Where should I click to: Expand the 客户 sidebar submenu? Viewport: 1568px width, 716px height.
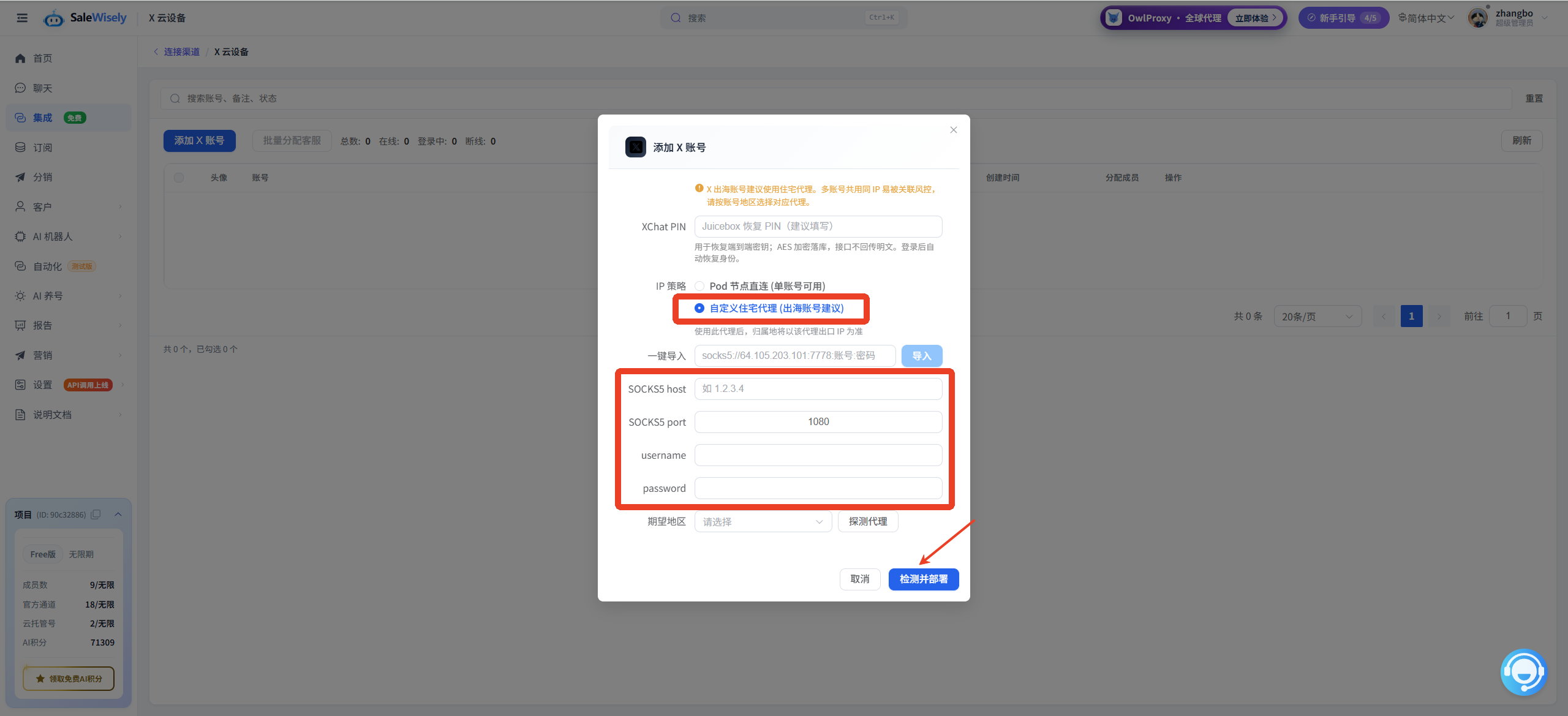click(120, 207)
